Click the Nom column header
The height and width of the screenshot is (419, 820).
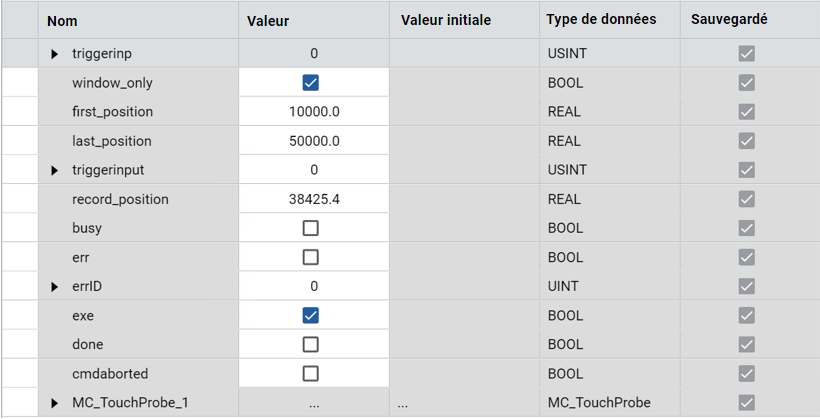tap(139, 20)
